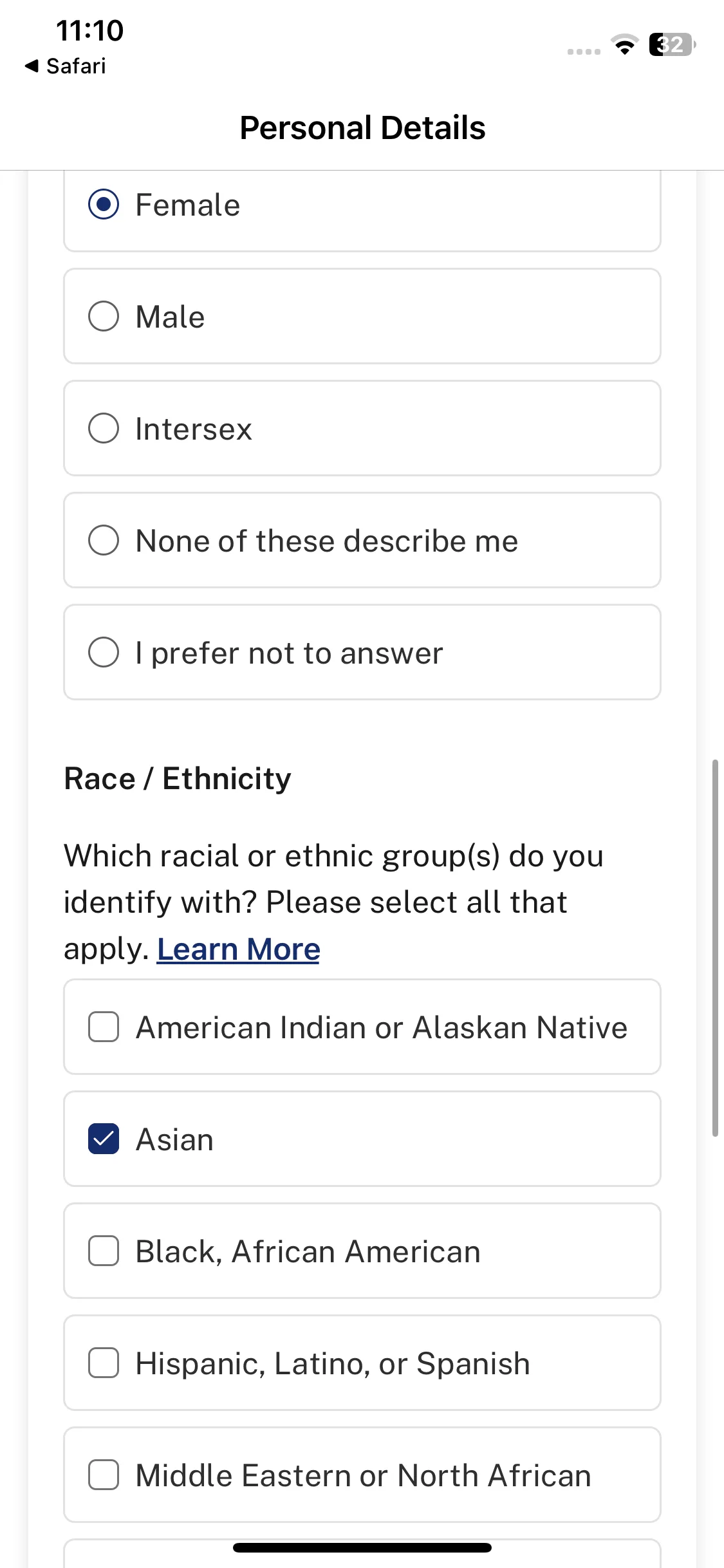724x1568 pixels.
Task: Check Middle Eastern or North African
Action: coord(362,1475)
